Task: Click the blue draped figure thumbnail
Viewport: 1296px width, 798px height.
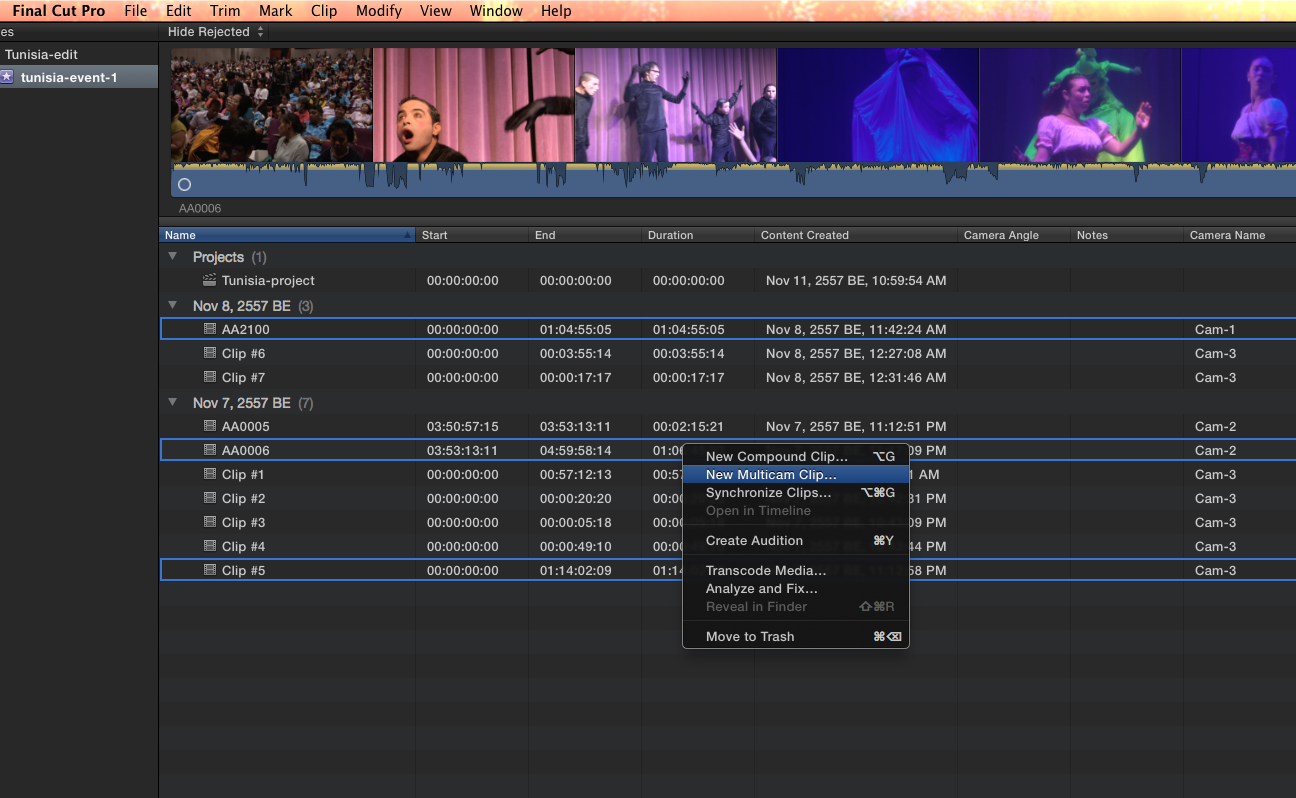Action: pyautogui.click(x=878, y=105)
